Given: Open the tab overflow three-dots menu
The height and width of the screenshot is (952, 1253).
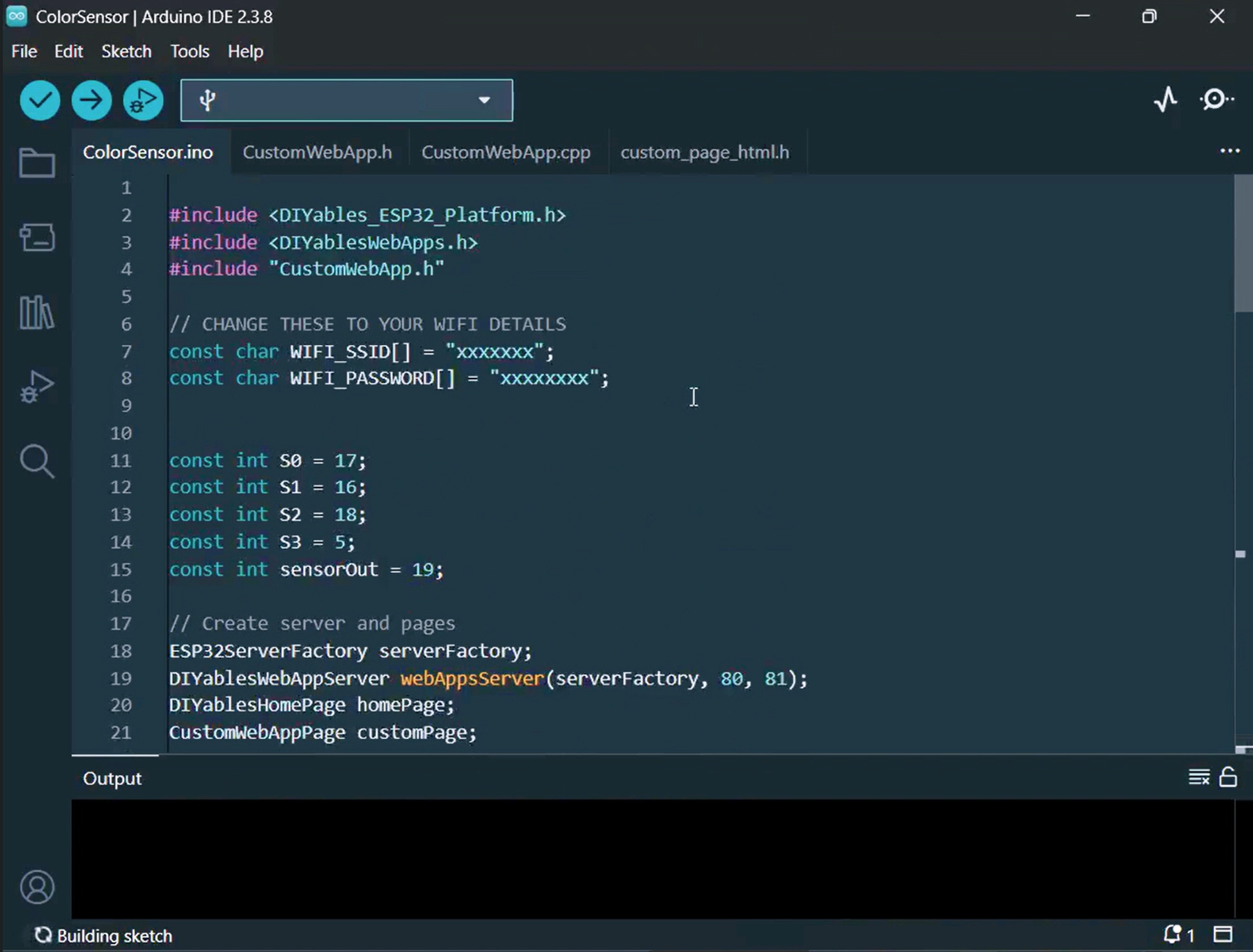Looking at the screenshot, I should click(1229, 151).
